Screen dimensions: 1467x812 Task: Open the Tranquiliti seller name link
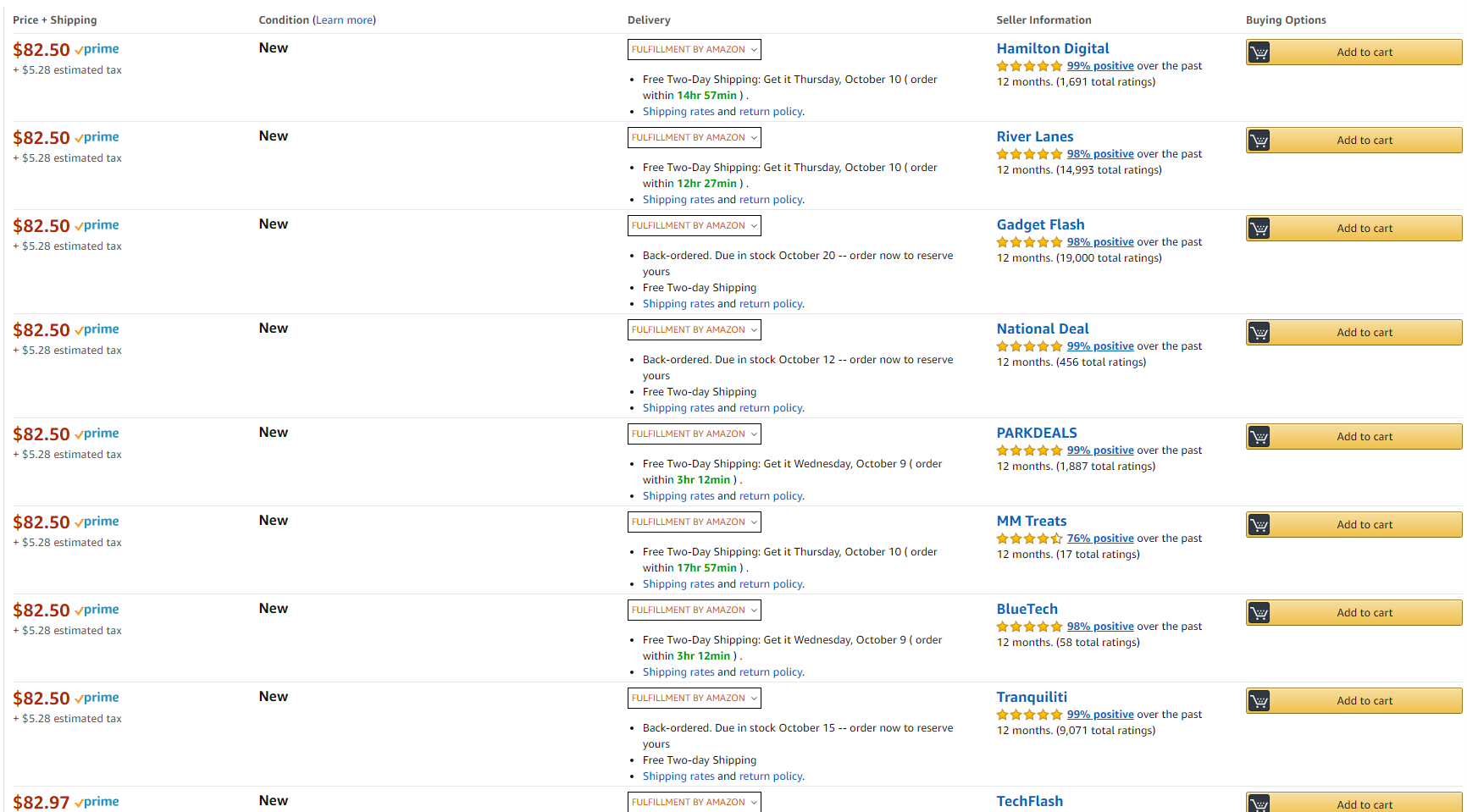click(x=1031, y=698)
